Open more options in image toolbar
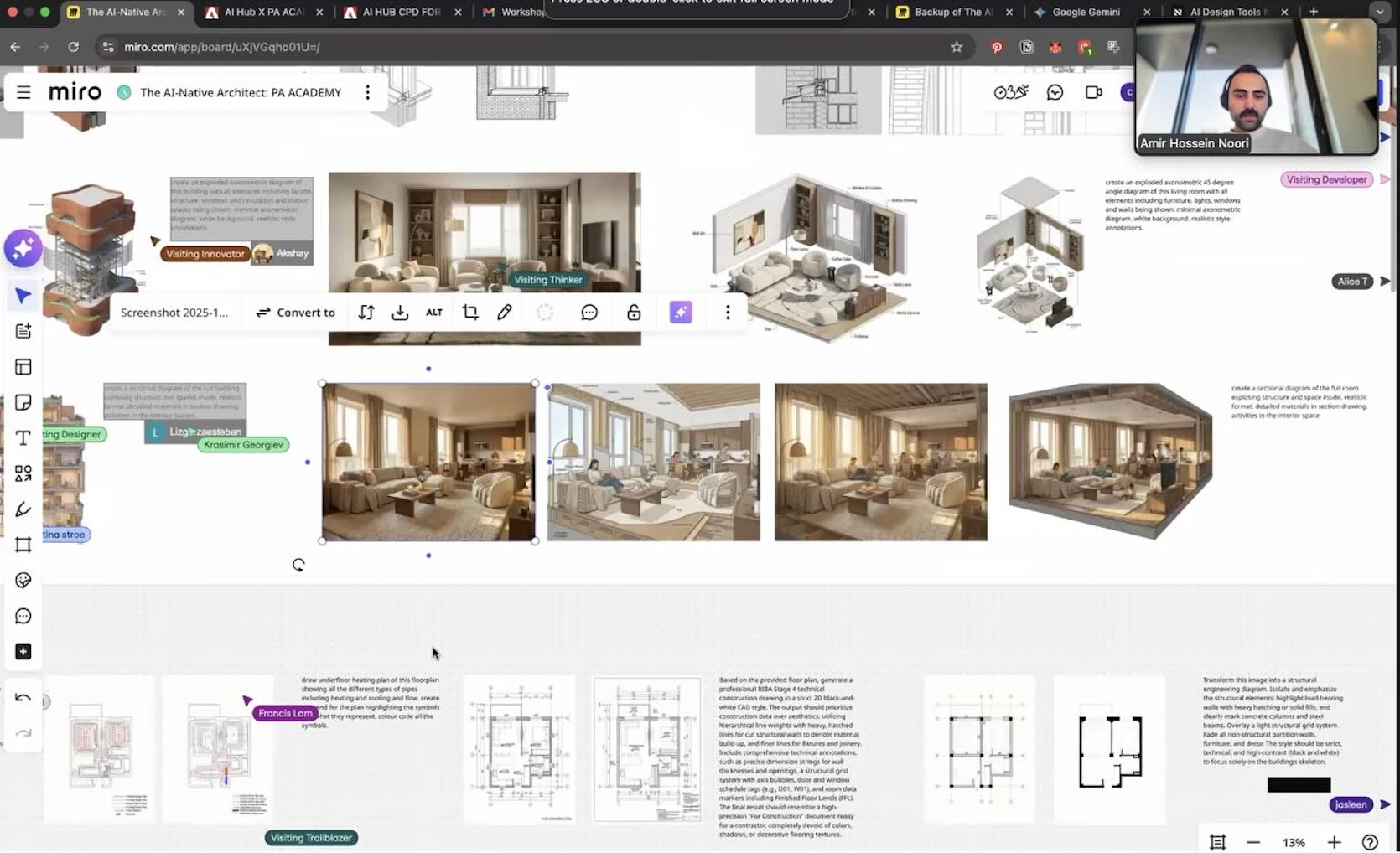 [x=728, y=313]
